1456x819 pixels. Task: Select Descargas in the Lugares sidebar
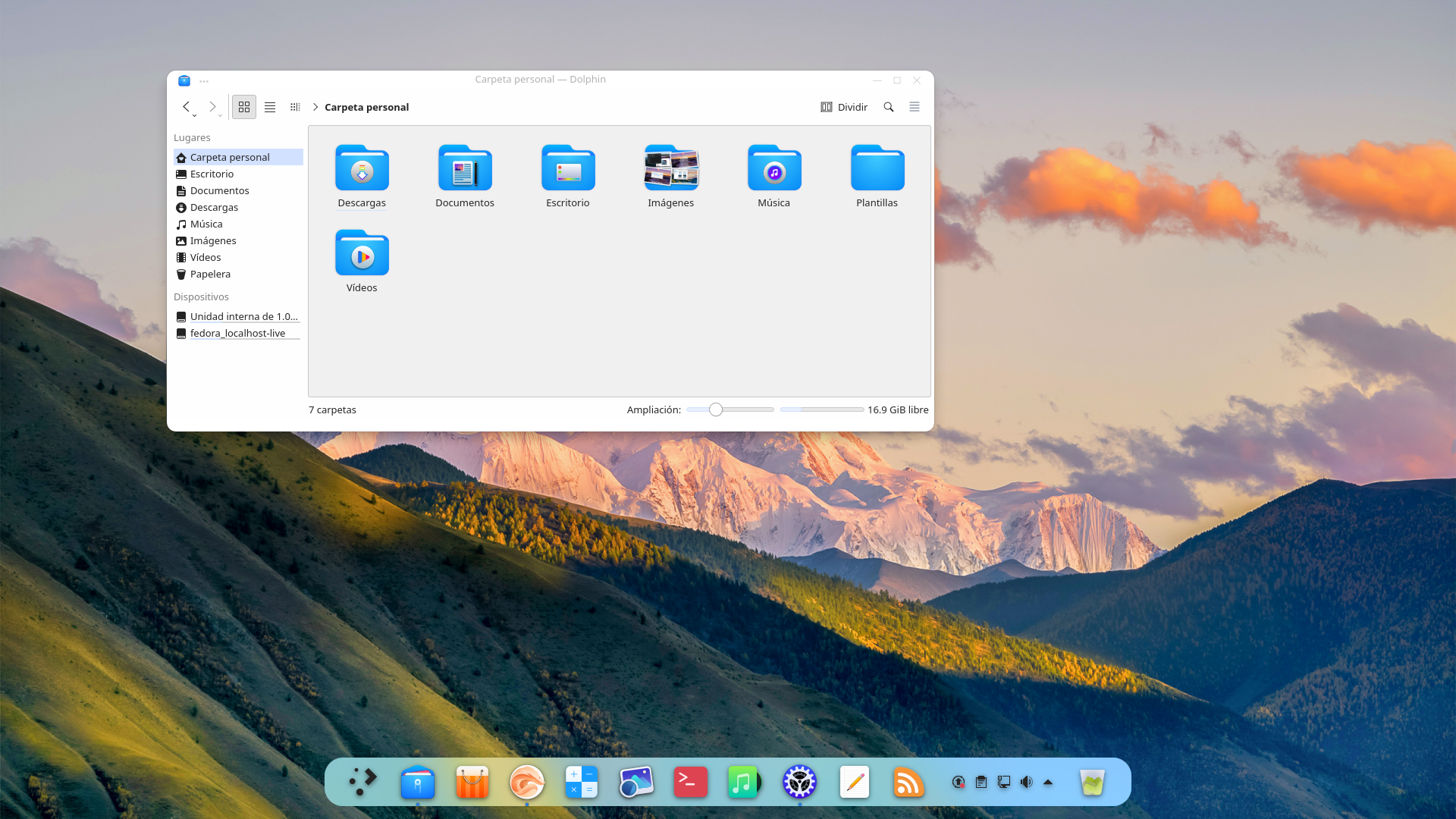pyautogui.click(x=238, y=207)
